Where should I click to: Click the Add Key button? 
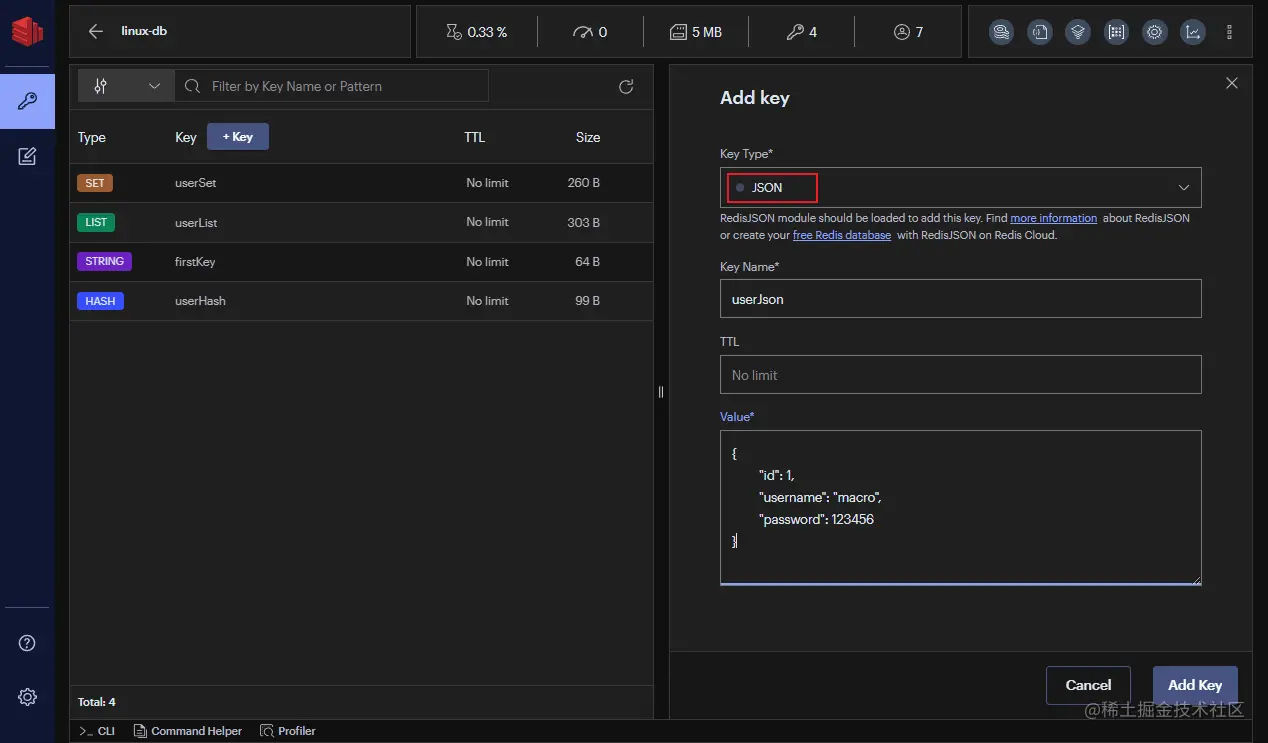point(1195,685)
